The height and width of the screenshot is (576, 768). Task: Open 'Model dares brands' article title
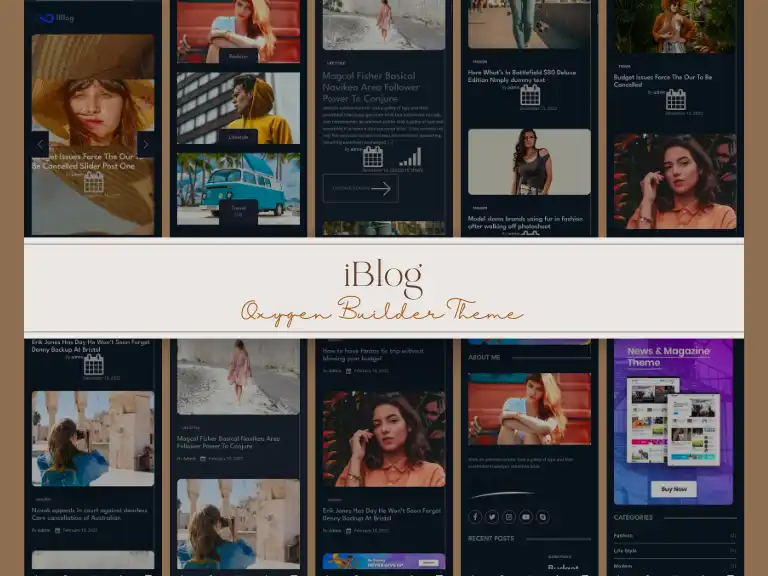pos(525,222)
